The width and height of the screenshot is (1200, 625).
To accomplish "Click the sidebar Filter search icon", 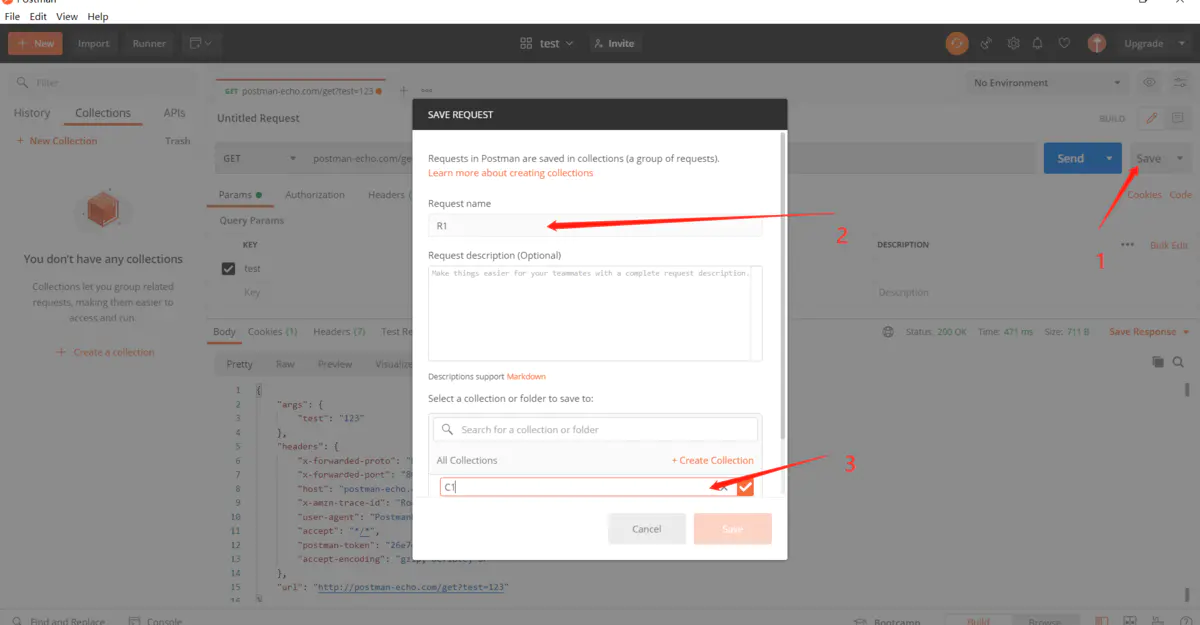I will pyautogui.click(x=23, y=83).
